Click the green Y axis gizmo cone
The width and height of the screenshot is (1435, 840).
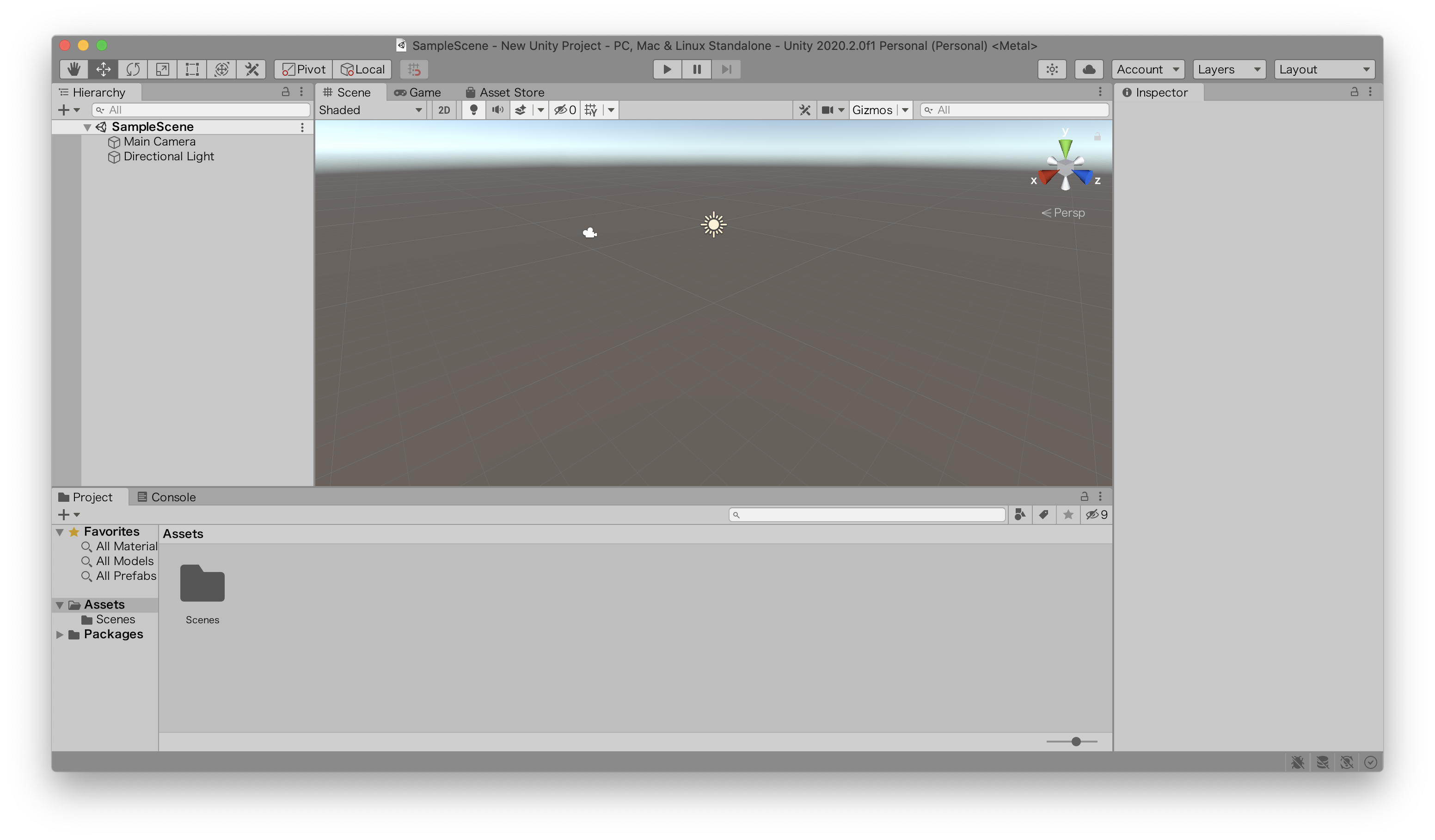tap(1065, 148)
